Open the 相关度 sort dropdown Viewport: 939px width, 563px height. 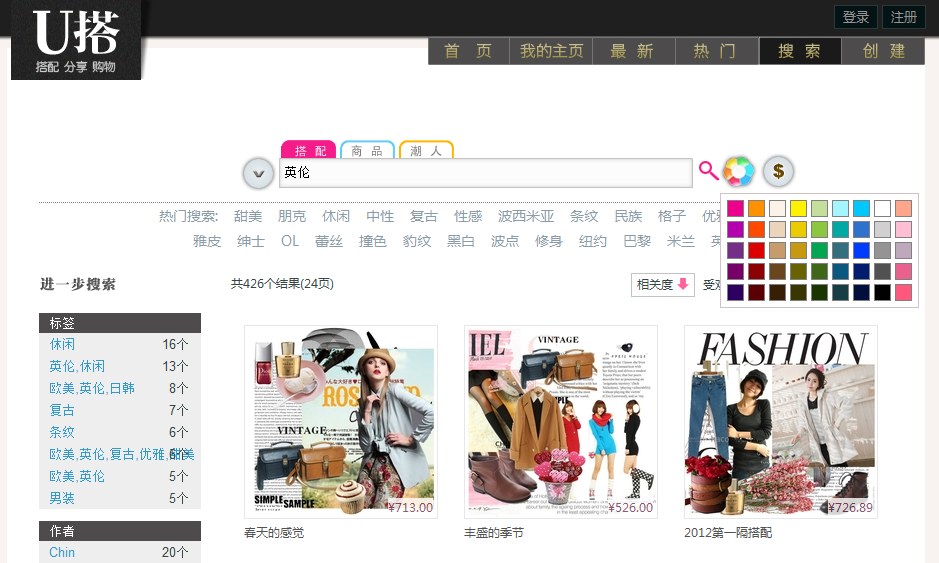tap(662, 285)
